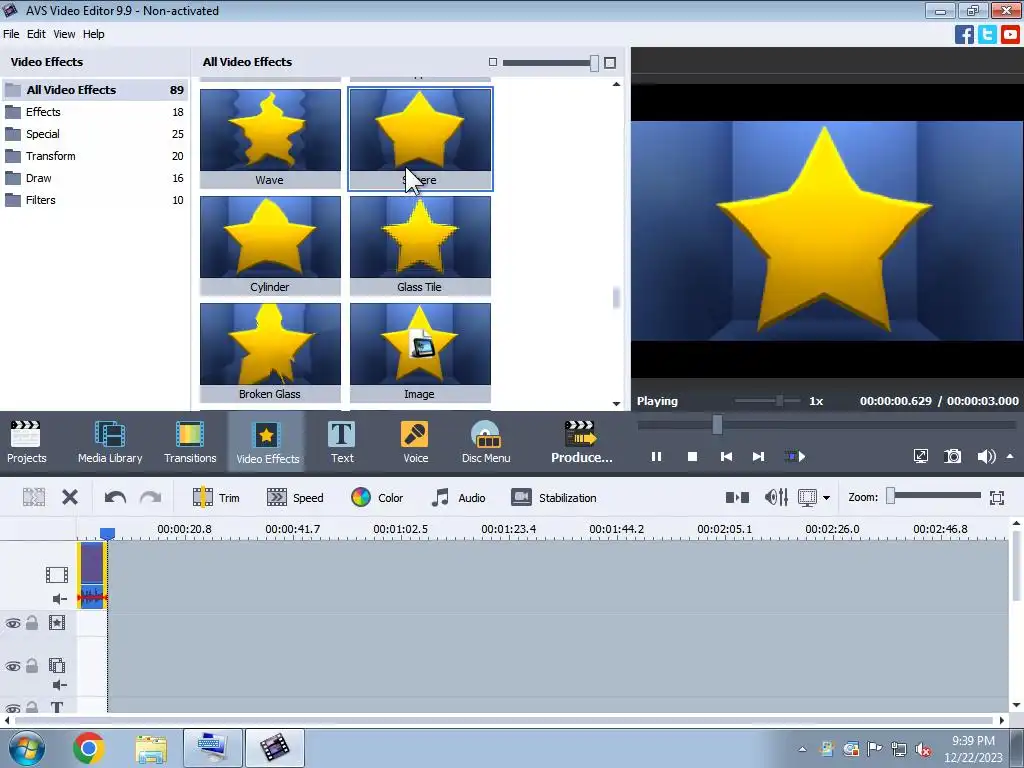Select the Cylinder effect thumbnail

point(270,245)
